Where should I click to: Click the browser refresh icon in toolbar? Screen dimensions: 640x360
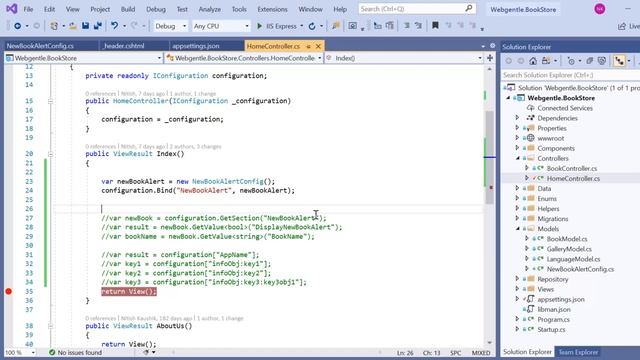click(x=312, y=26)
